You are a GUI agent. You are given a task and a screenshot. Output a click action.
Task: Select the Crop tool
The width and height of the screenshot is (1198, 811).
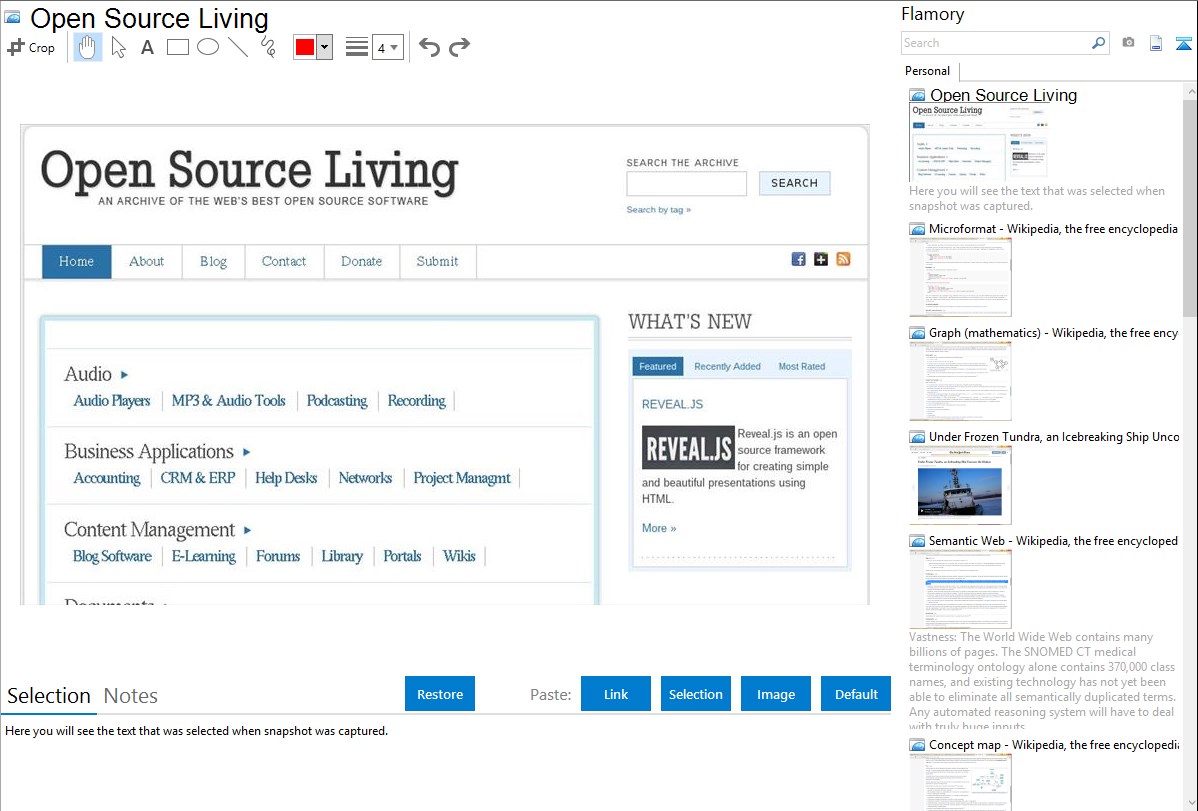(31, 47)
